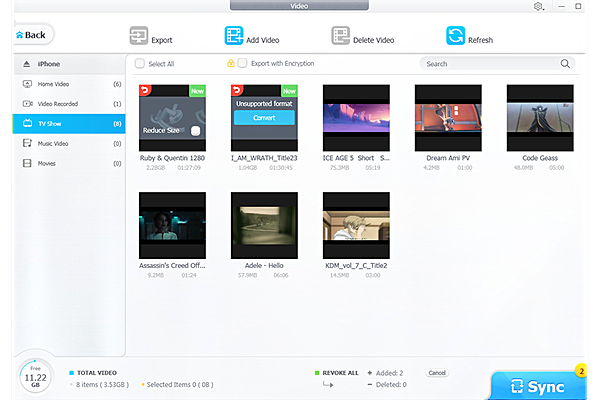This screenshot has height=400, width=600.
Task: Click the Refresh icon
Action: click(x=455, y=38)
